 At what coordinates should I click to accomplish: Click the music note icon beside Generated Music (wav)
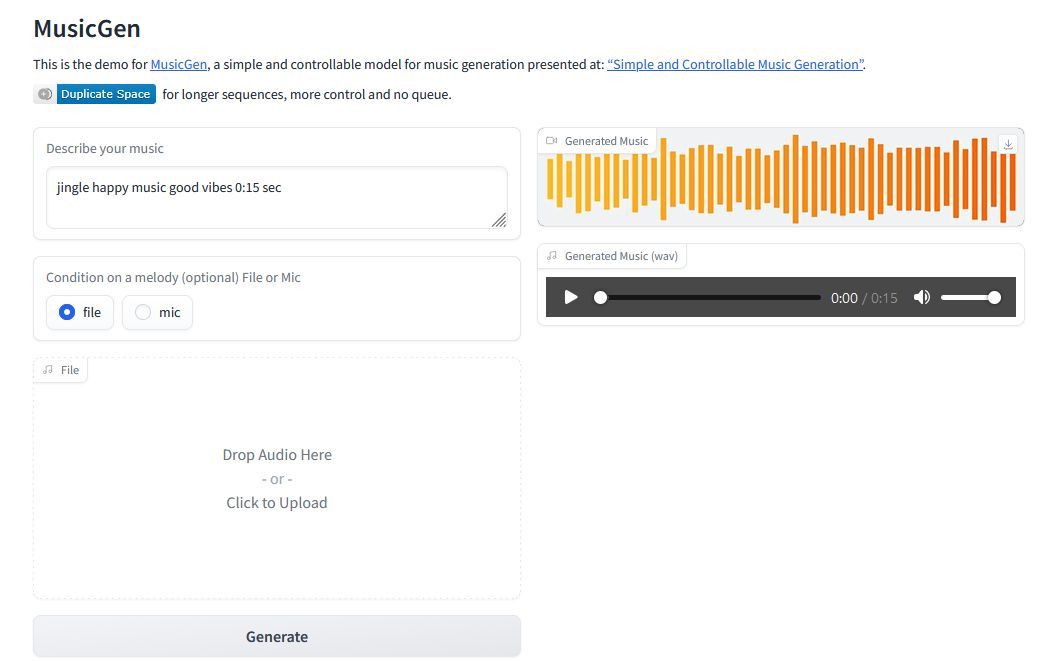552,256
